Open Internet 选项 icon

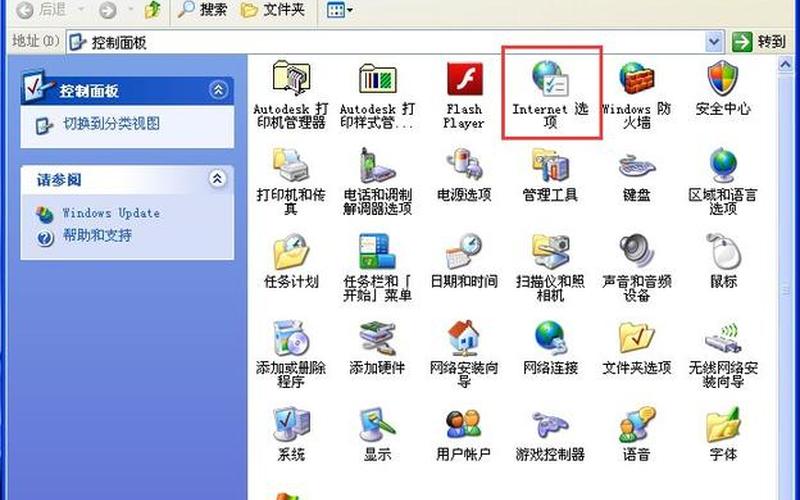point(551,78)
